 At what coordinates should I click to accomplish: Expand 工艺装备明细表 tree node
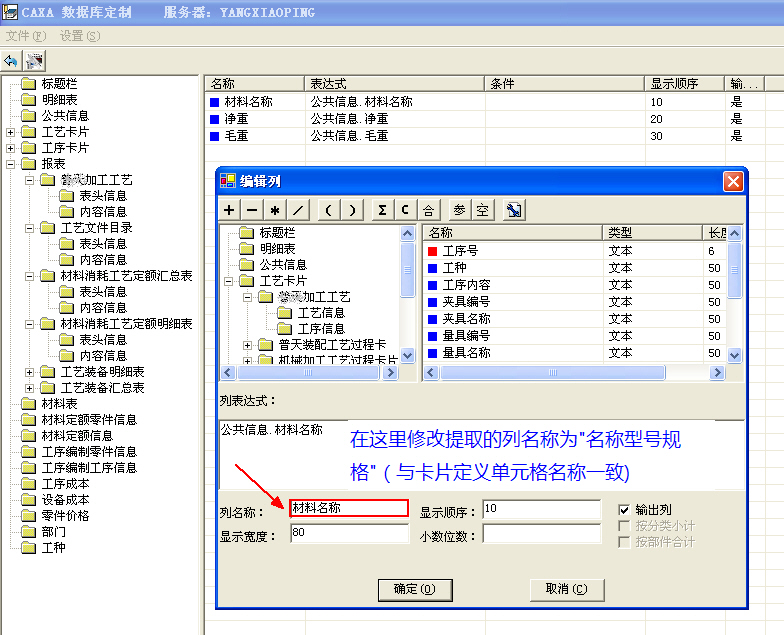pos(30,372)
